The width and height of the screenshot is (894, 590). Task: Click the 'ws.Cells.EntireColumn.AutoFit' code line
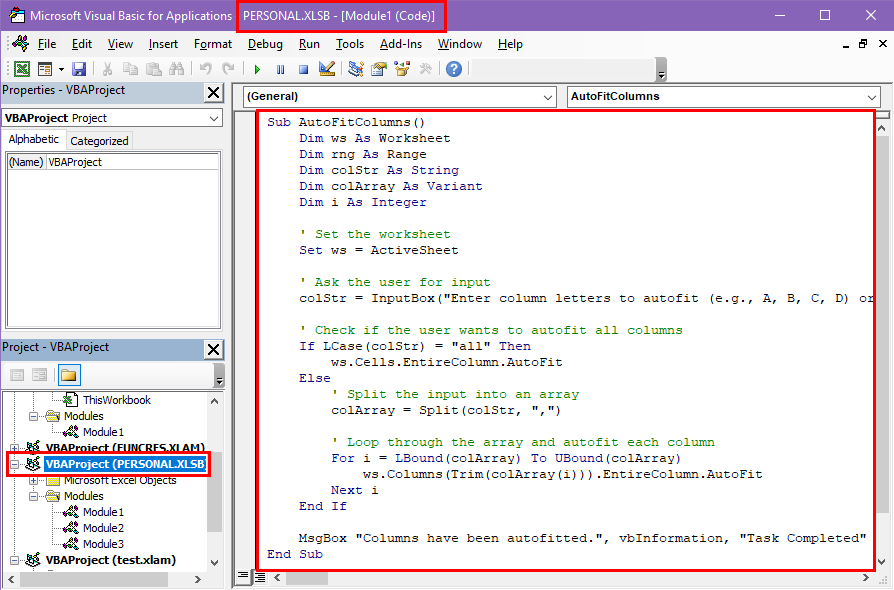[446, 363]
